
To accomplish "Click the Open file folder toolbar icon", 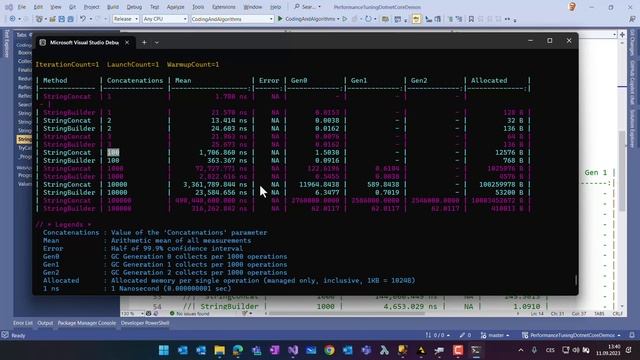I will pos(53,19).
